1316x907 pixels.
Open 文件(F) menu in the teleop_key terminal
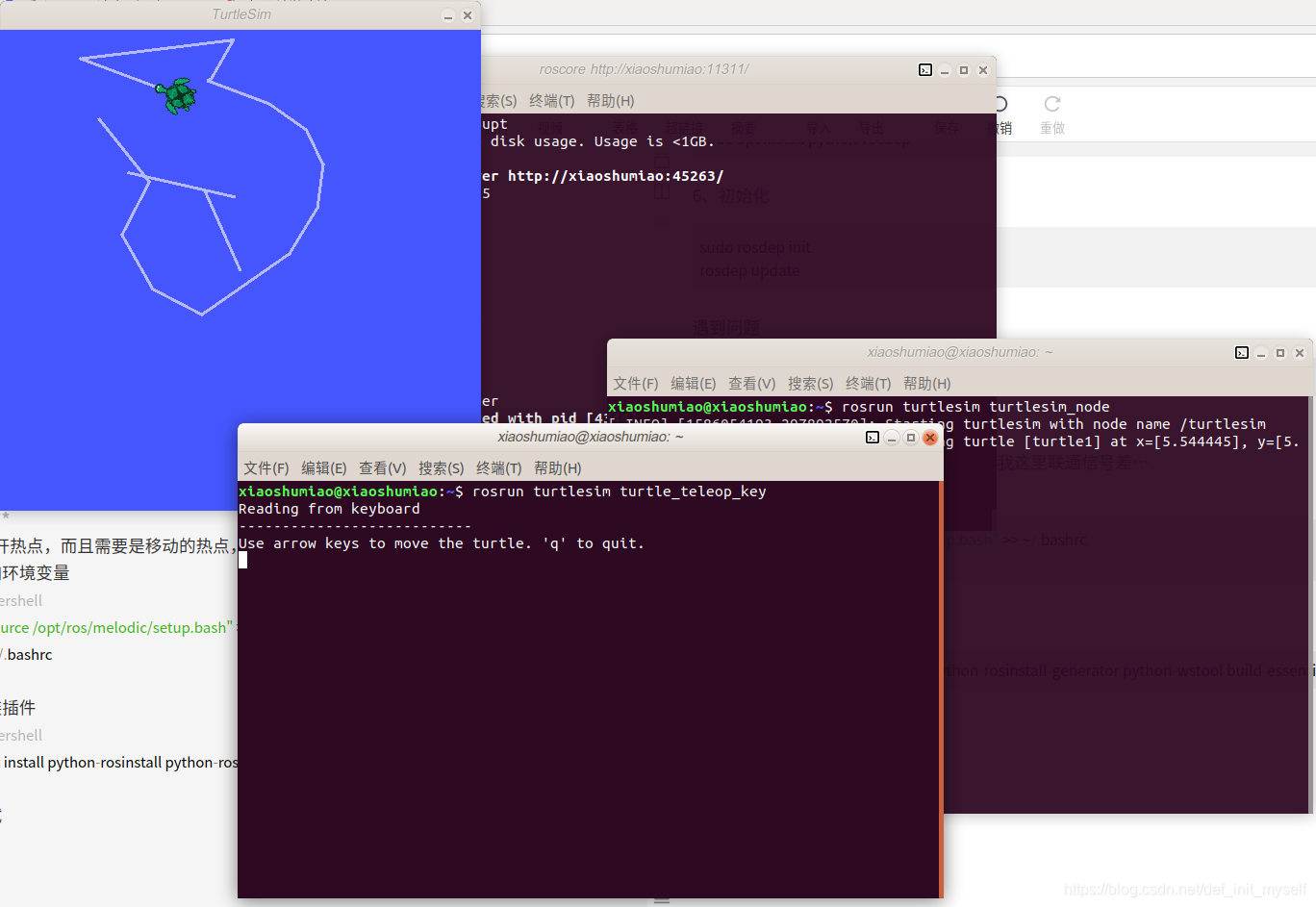pos(266,468)
